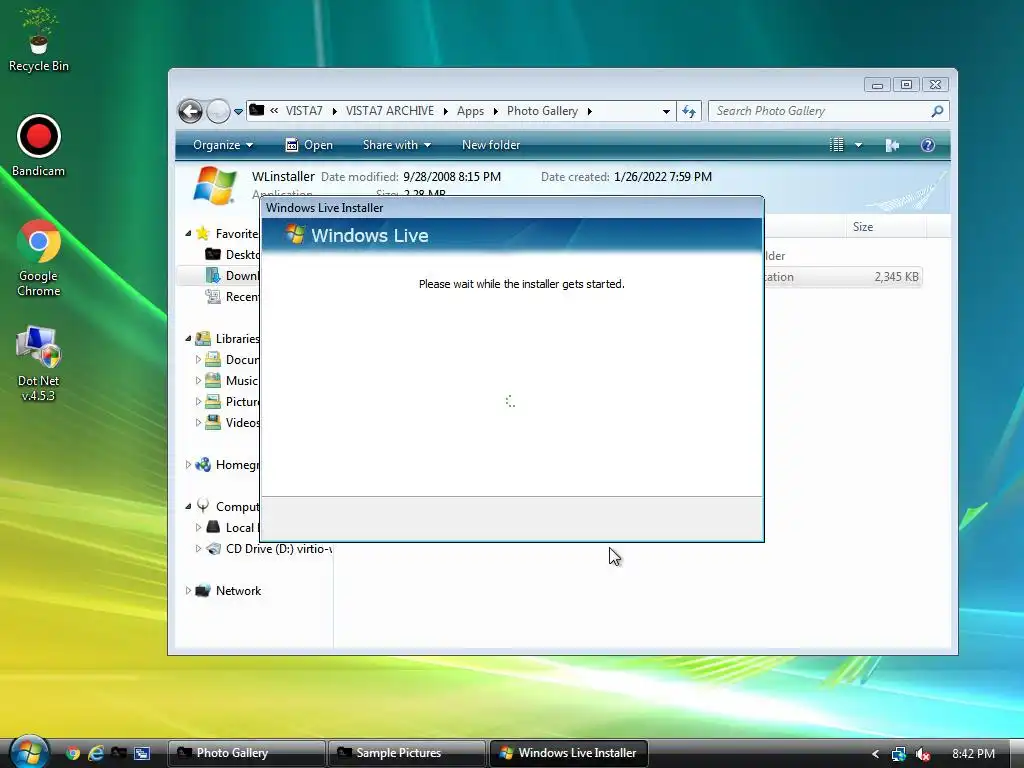Image resolution: width=1024 pixels, height=768 pixels.
Task: Open the Recycle Bin desktop icon
Action: [39, 40]
